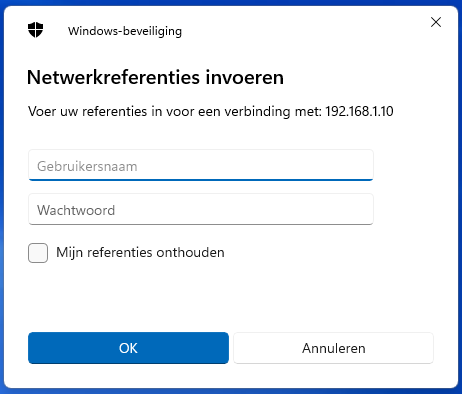Focus the Gebruikersnaam input field
The width and height of the screenshot is (462, 394).
(x=201, y=165)
